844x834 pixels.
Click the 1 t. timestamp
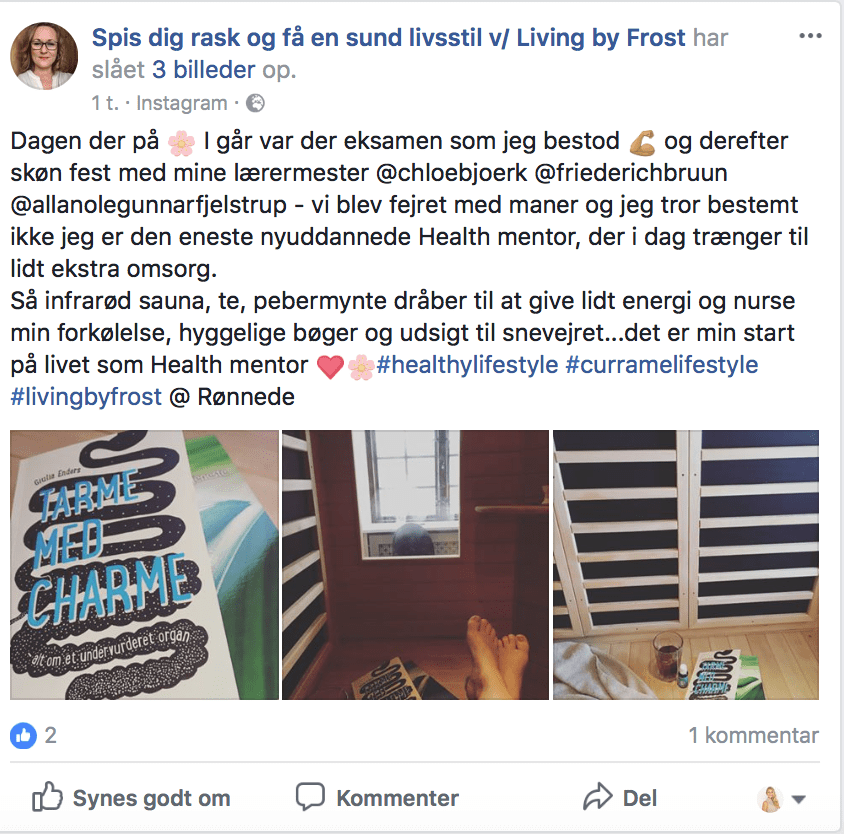pyautogui.click(x=105, y=103)
